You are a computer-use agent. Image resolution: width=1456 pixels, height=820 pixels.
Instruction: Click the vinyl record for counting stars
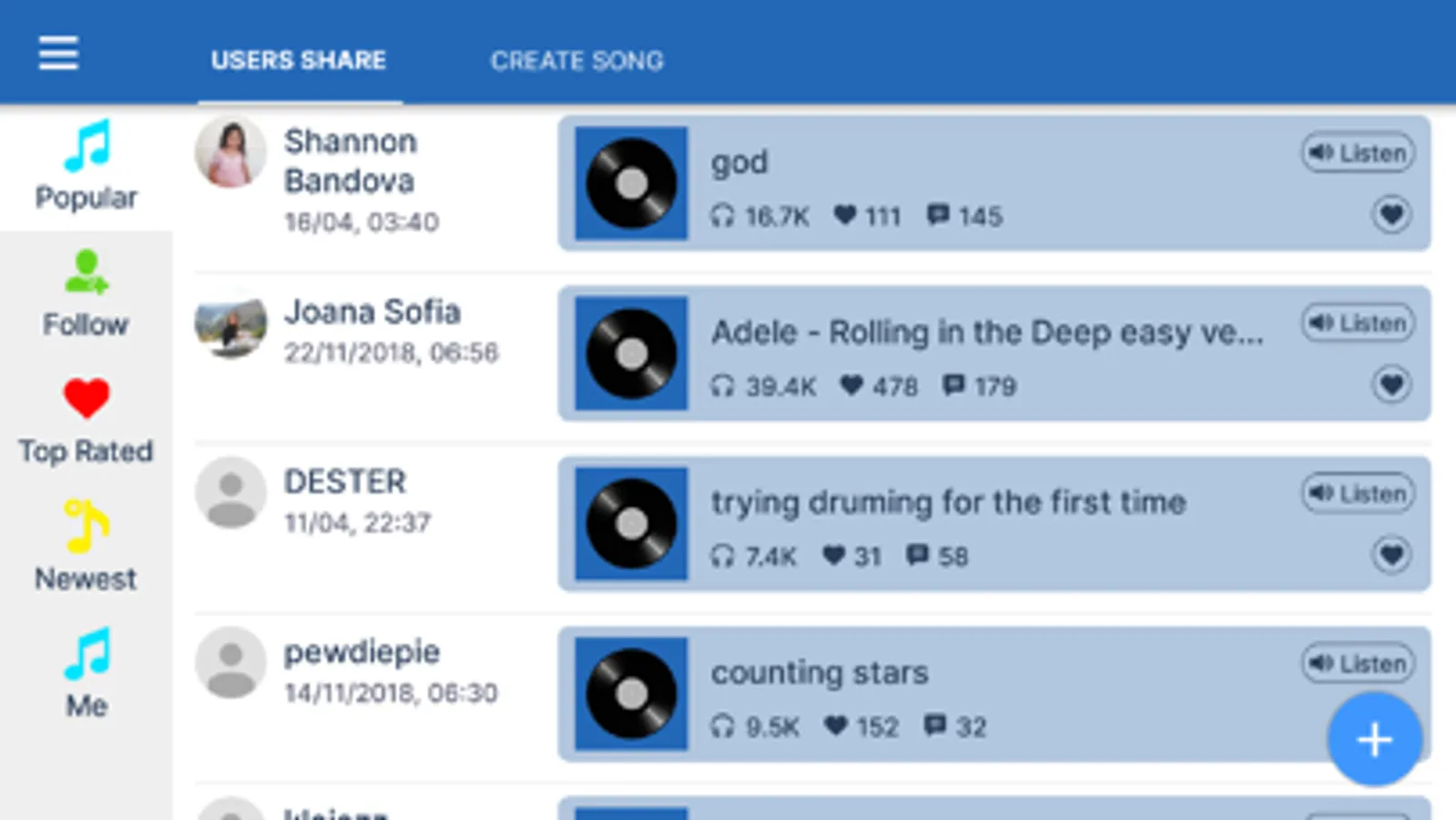pos(631,693)
